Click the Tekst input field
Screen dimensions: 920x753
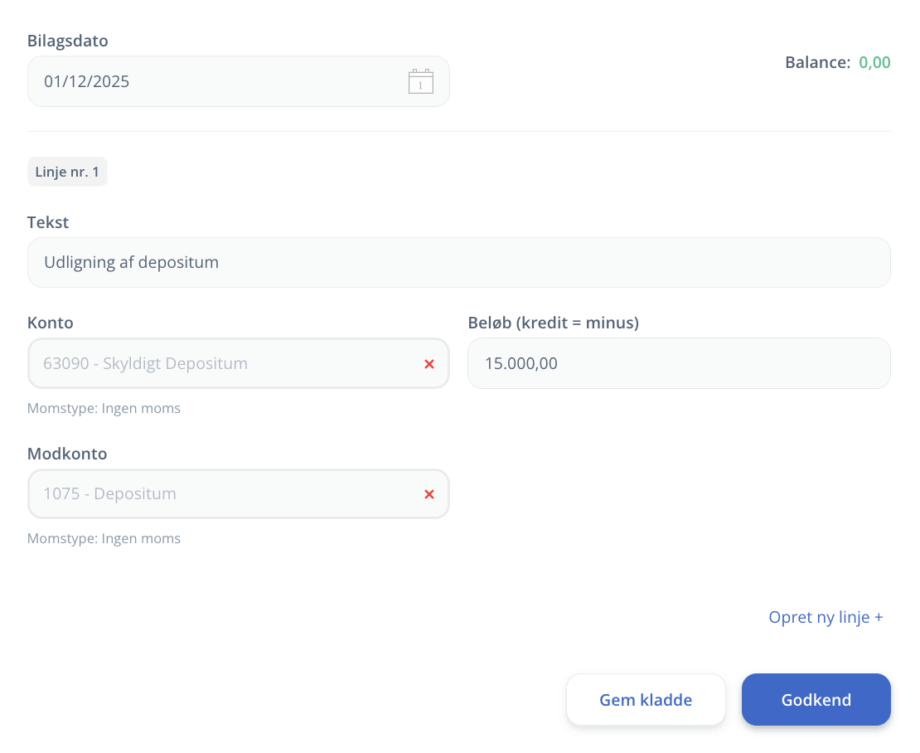[x=458, y=263]
